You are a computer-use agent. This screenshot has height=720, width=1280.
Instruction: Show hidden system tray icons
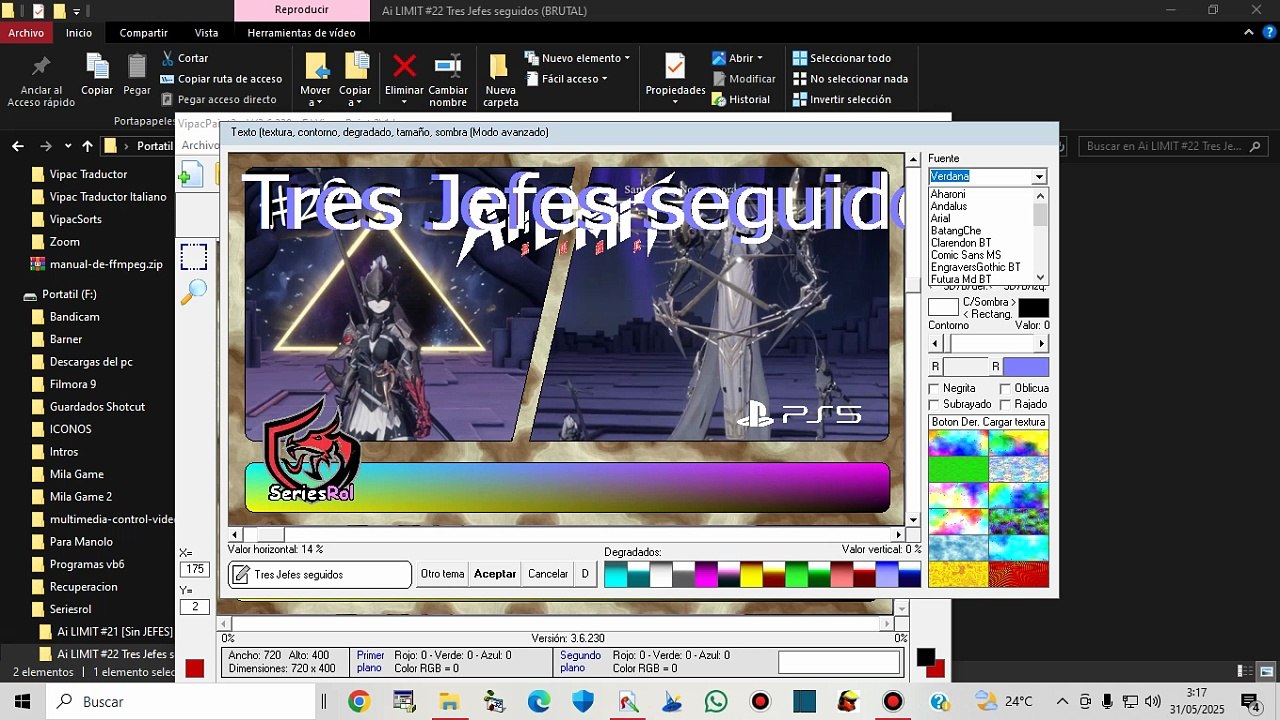pyautogui.click(x=1062, y=701)
